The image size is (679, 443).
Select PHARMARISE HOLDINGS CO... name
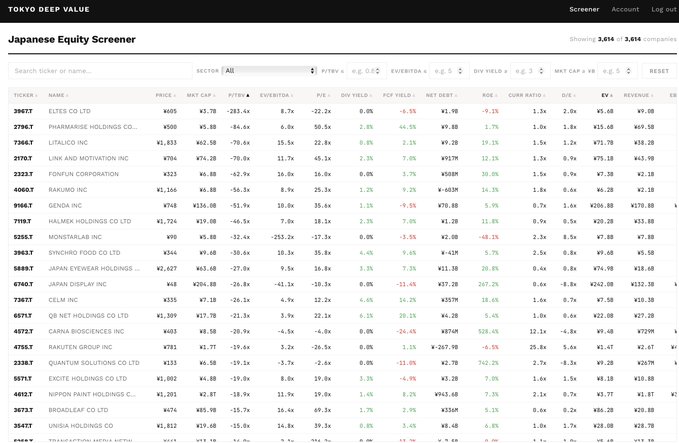[x=93, y=127]
